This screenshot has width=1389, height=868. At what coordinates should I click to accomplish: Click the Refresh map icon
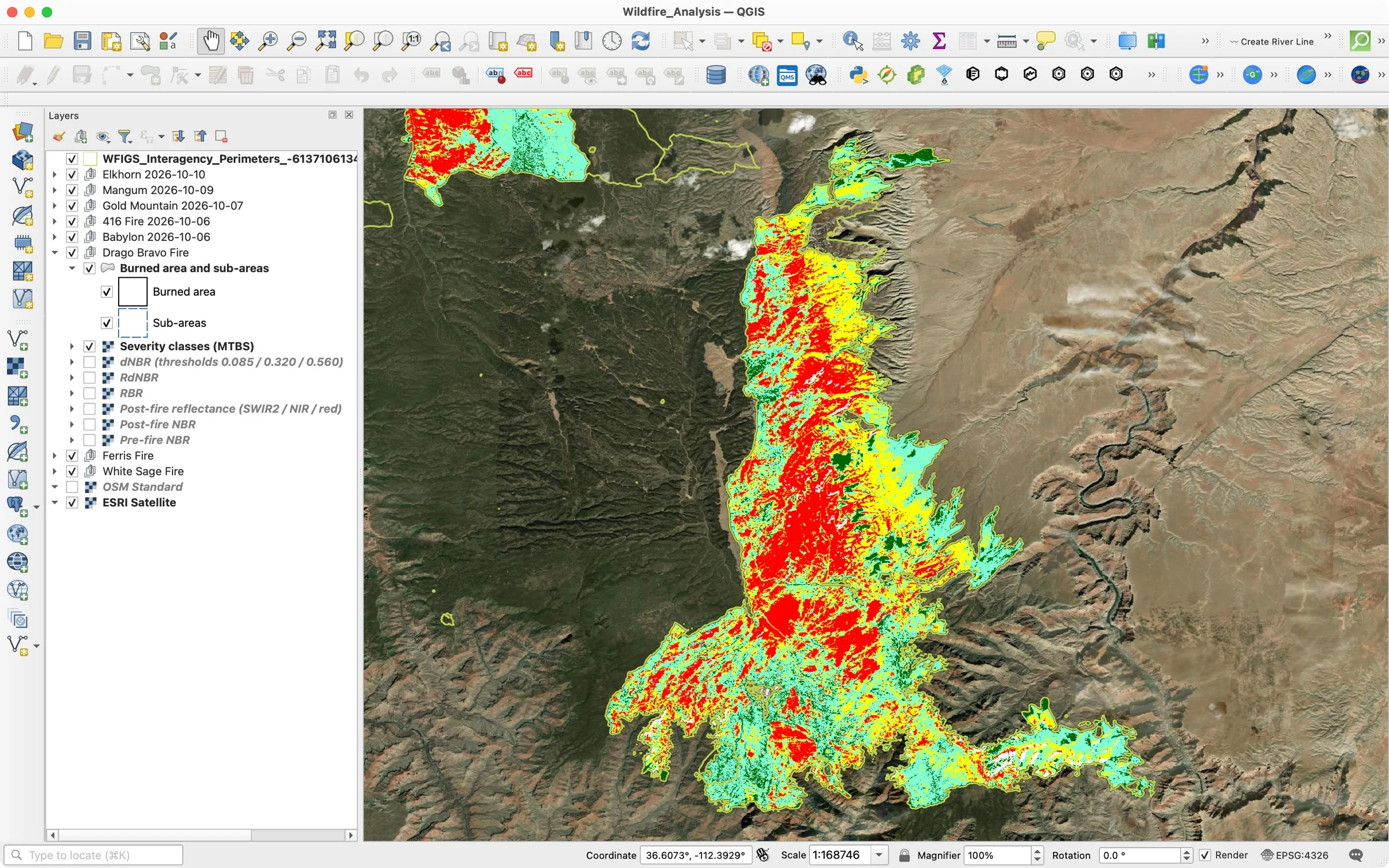click(x=641, y=41)
